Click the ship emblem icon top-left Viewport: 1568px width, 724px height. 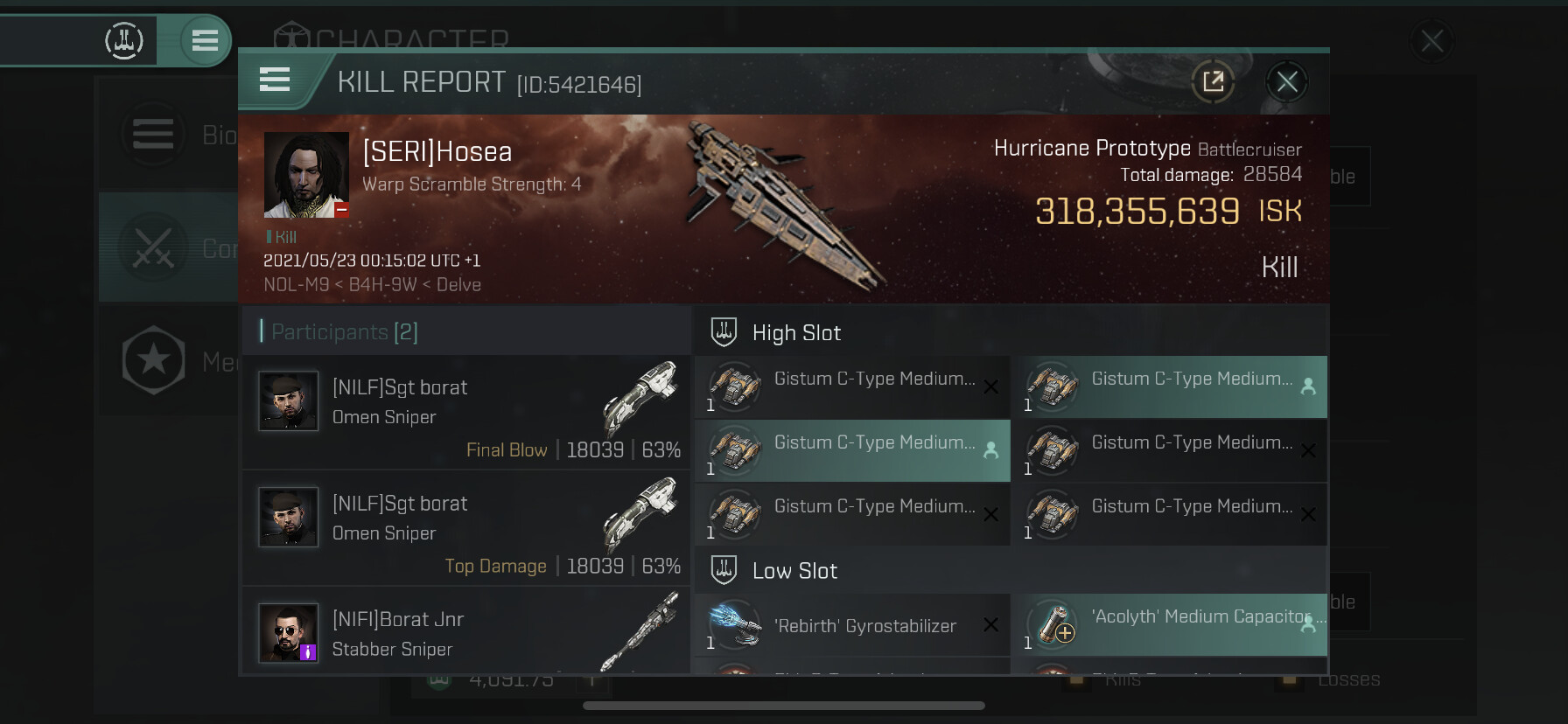124,40
